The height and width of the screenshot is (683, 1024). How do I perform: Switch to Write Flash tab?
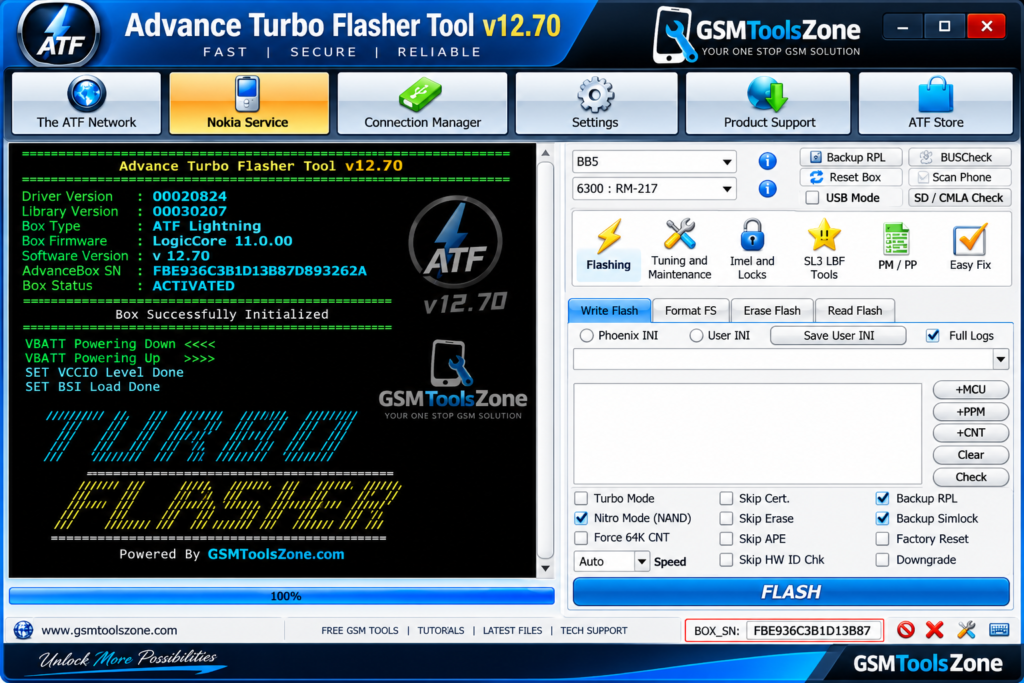tap(609, 311)
